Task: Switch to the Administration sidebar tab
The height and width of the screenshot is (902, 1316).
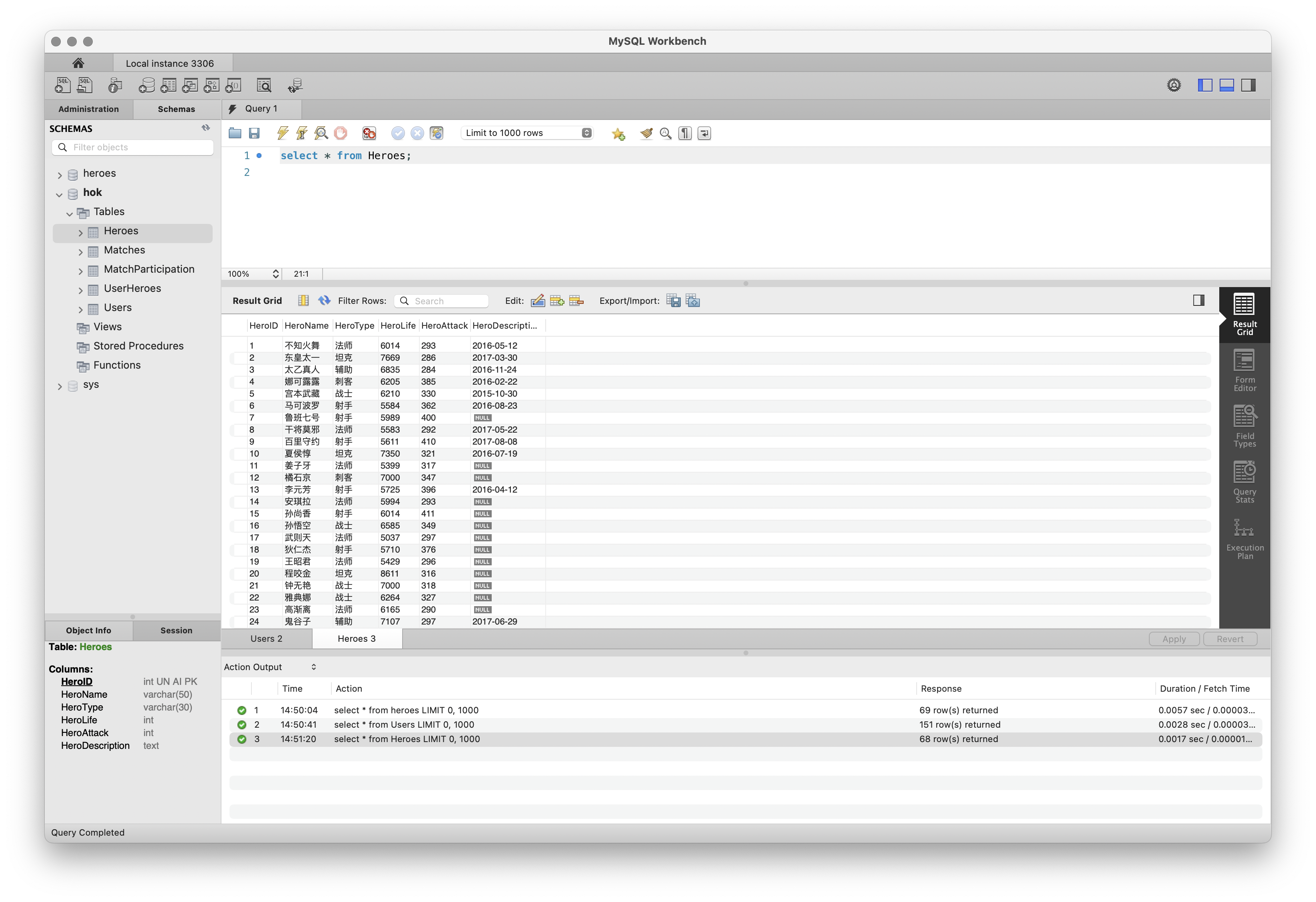Action: [88, 109]
